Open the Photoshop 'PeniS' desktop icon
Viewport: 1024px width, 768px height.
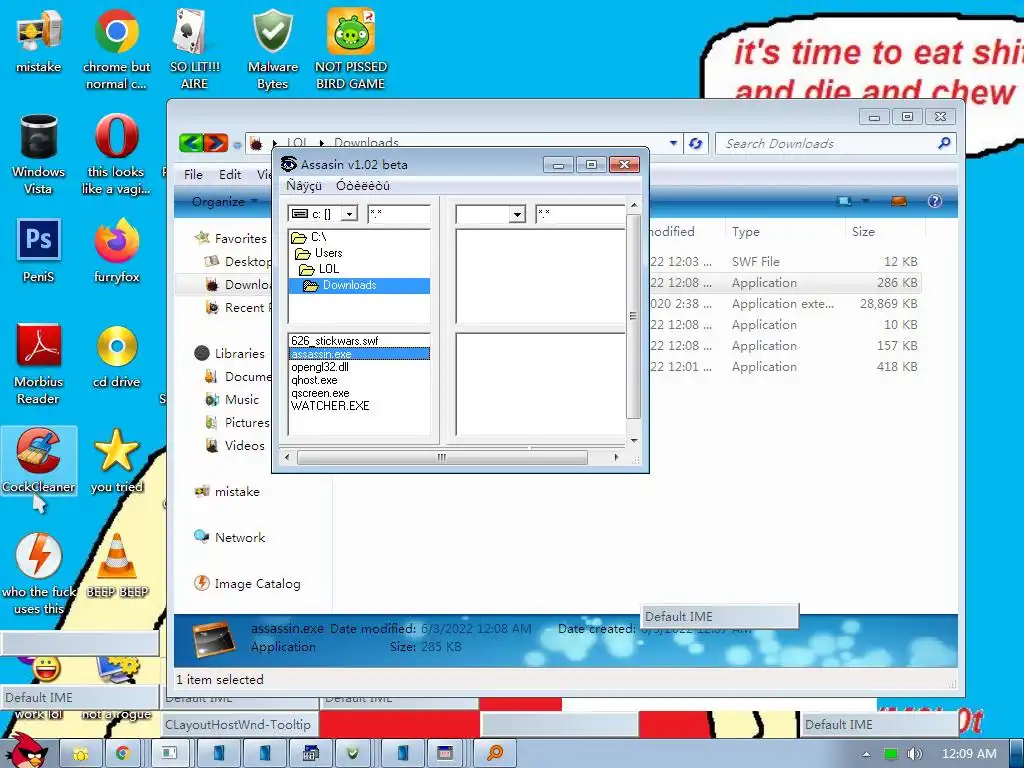pos(39,251)
